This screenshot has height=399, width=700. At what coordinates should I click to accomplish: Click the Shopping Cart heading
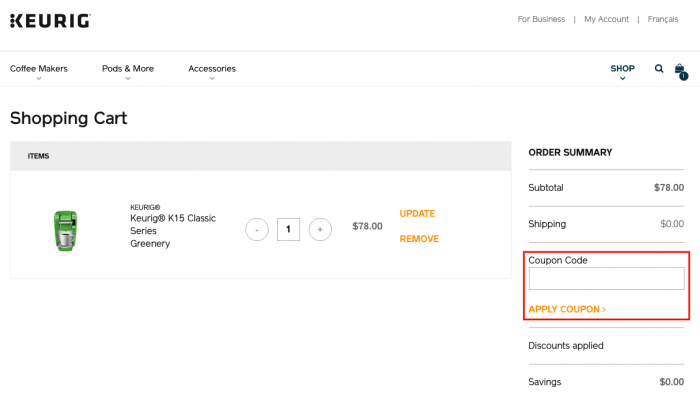(x=68, y=118)
